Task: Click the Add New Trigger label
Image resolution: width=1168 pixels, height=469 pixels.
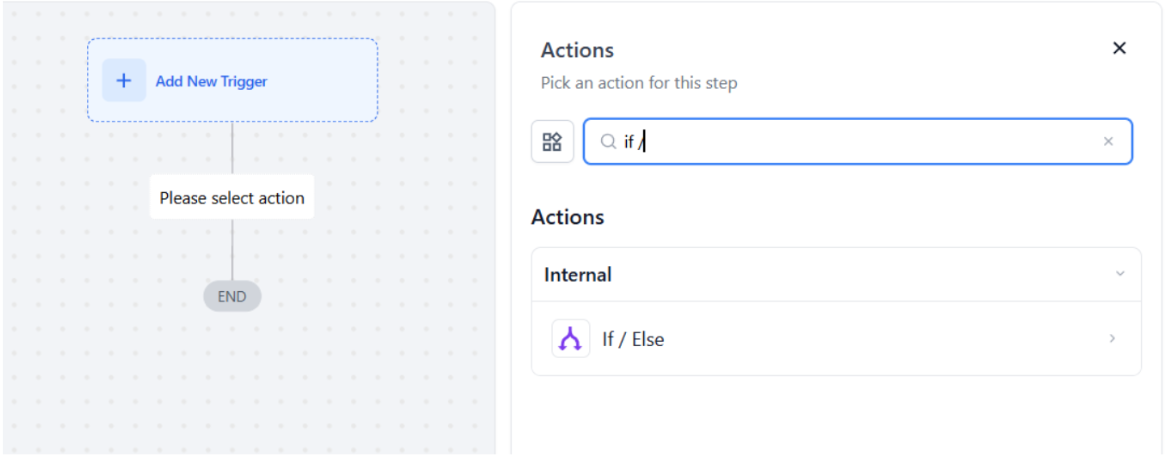Action: pos(211,82)
